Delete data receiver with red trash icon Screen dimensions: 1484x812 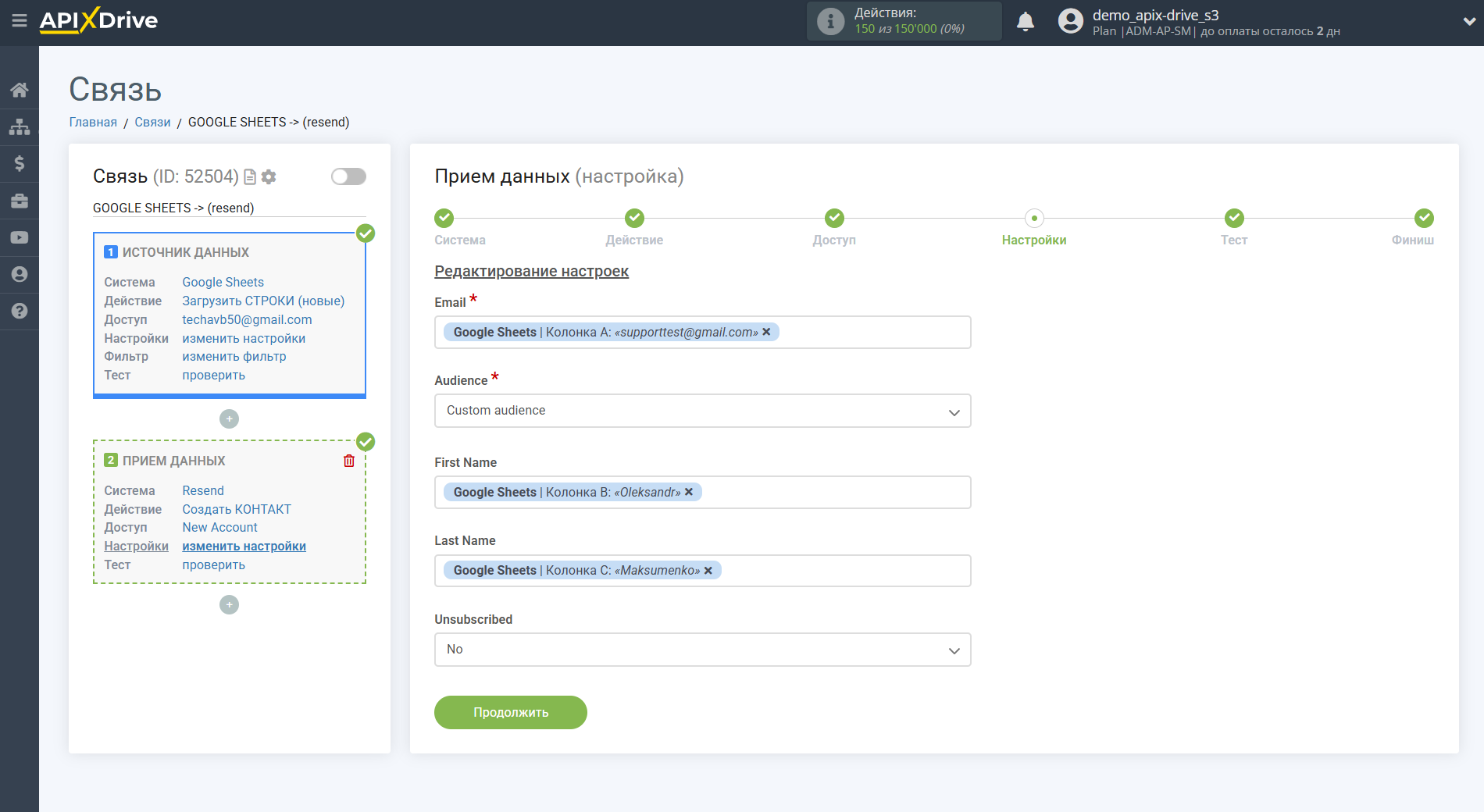tap(349, 461)
